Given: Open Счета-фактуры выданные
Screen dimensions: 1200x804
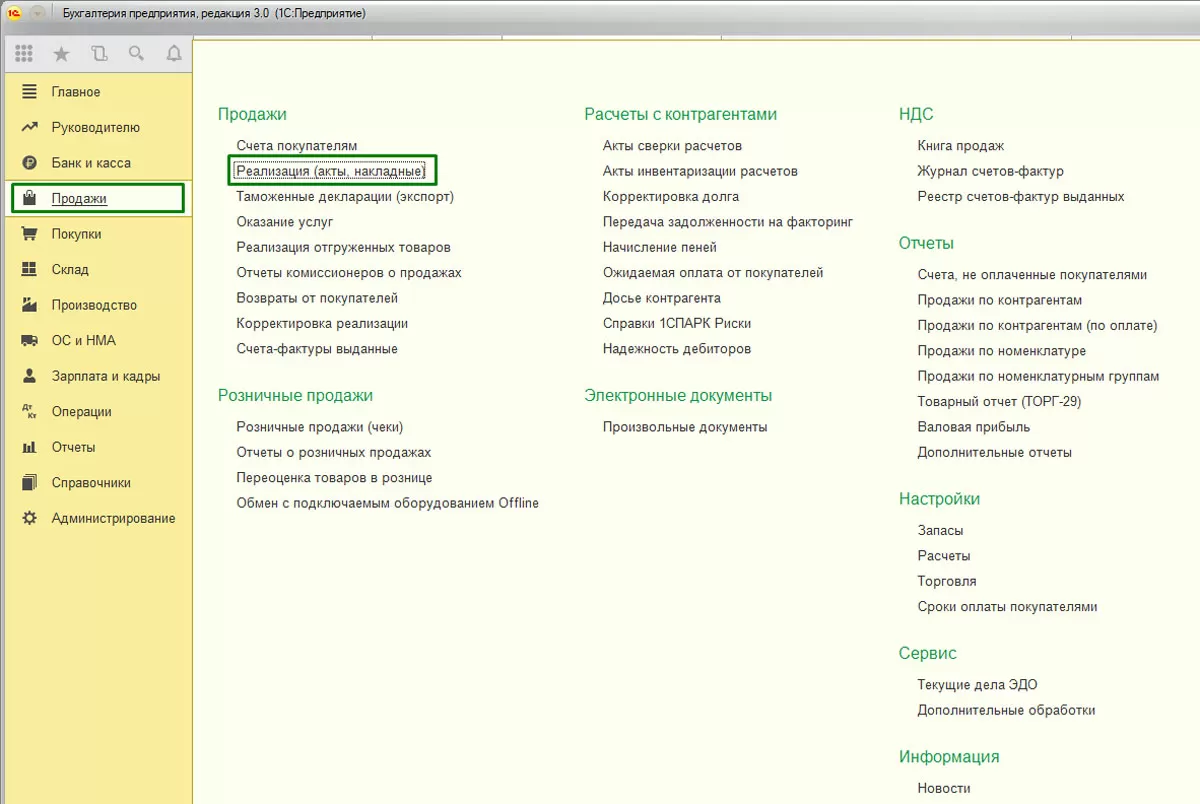Looking at the screenshot, I should [317, 349].
